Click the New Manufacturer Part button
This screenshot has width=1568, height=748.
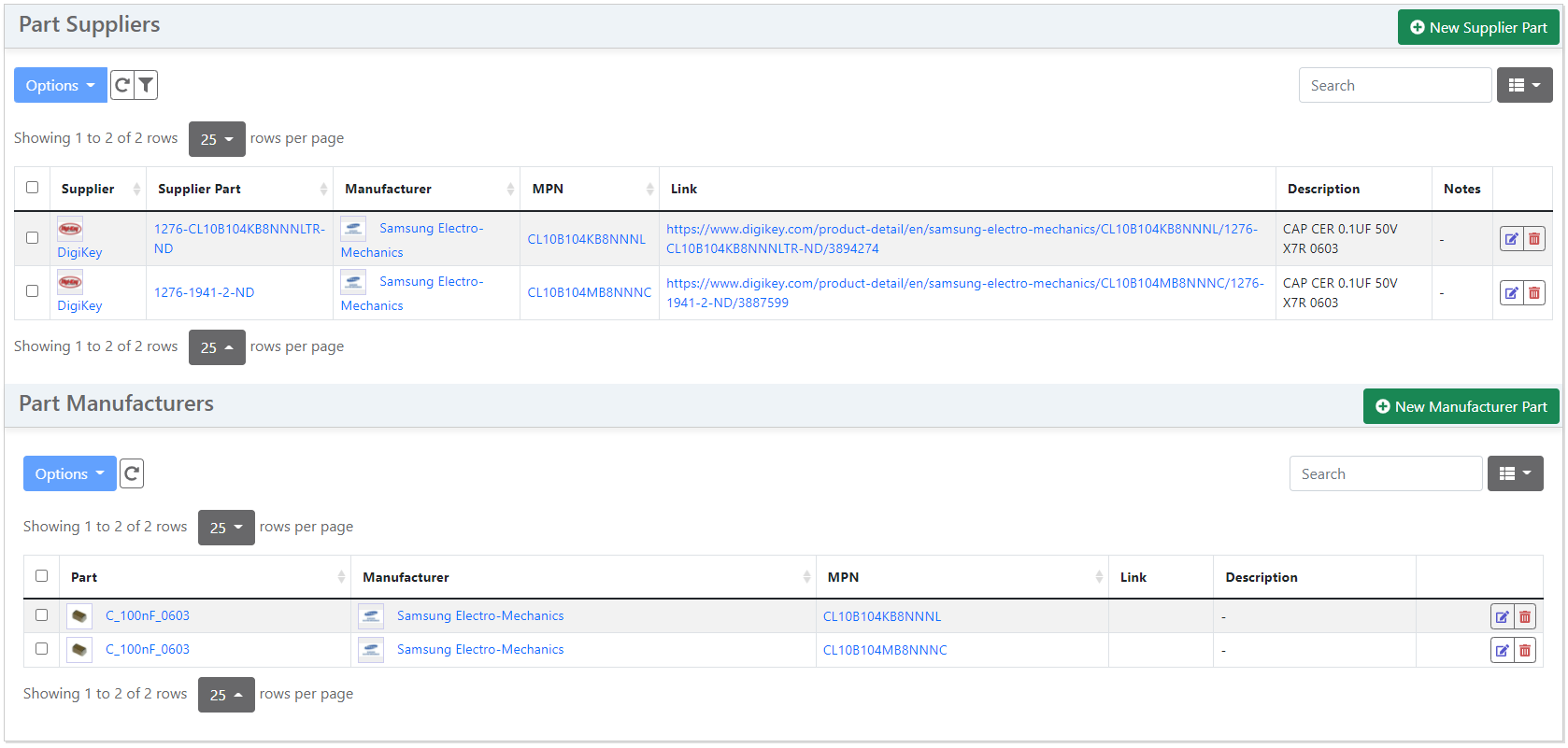(x=1461, y=406)
